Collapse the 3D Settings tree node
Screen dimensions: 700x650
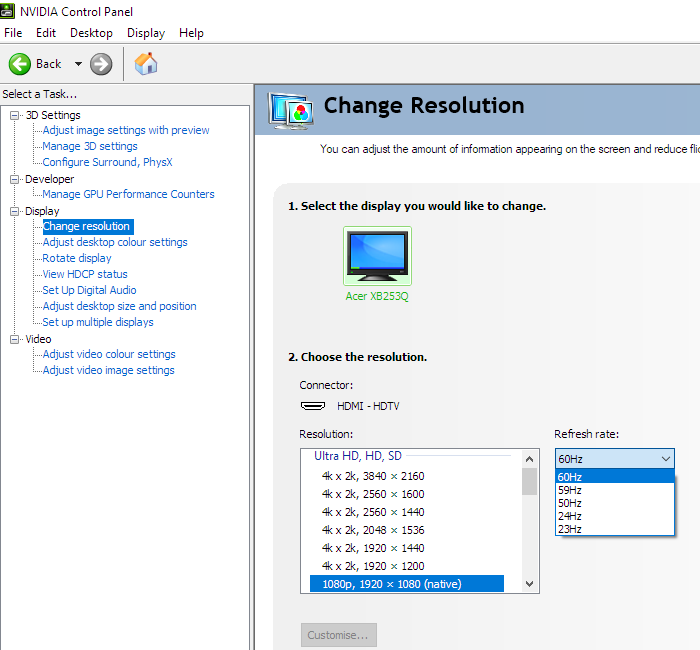[x=14, y=115]
